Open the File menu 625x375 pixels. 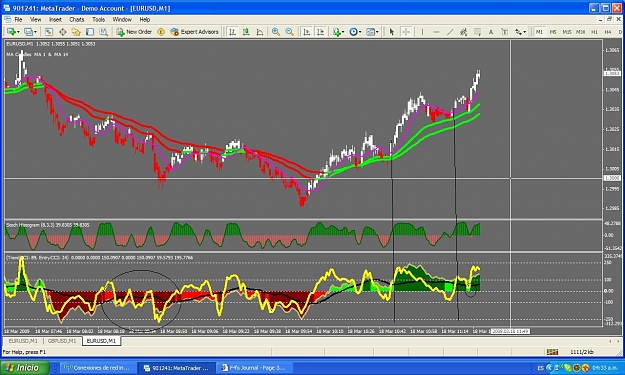(x=18, y=20)
